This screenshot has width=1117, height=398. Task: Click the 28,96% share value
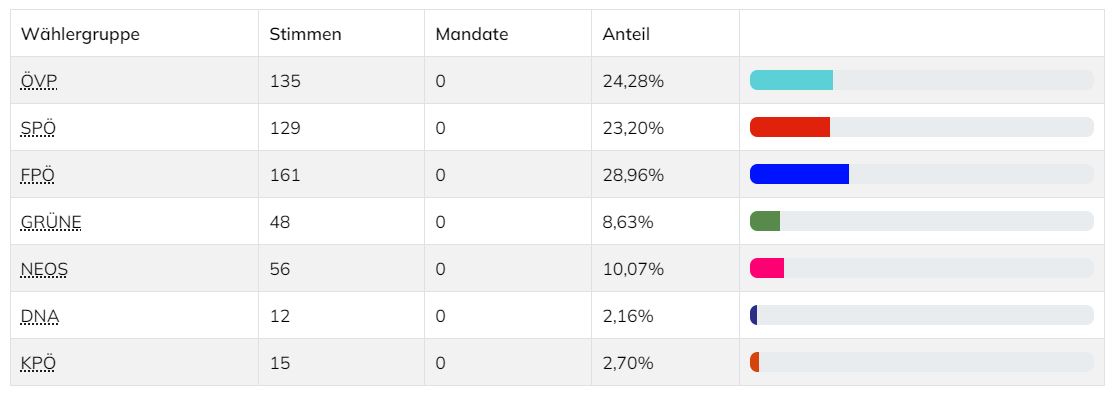[x=633, y=175]
